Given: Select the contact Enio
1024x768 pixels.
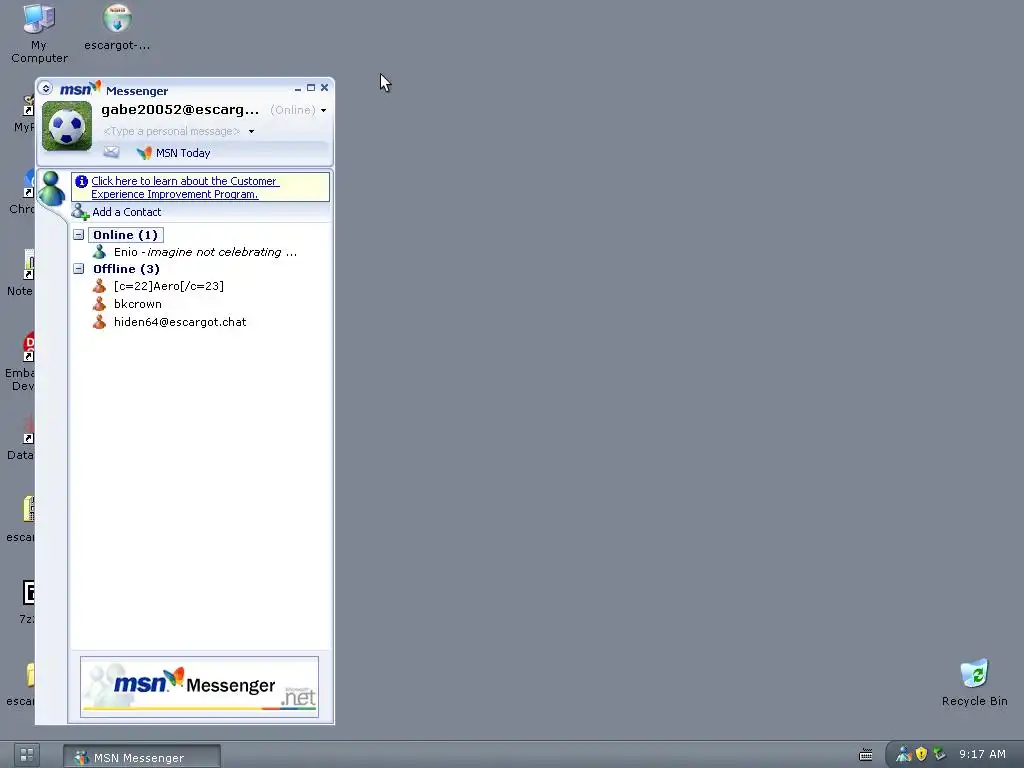Looking at the screenshot, I should coord(205,252).
